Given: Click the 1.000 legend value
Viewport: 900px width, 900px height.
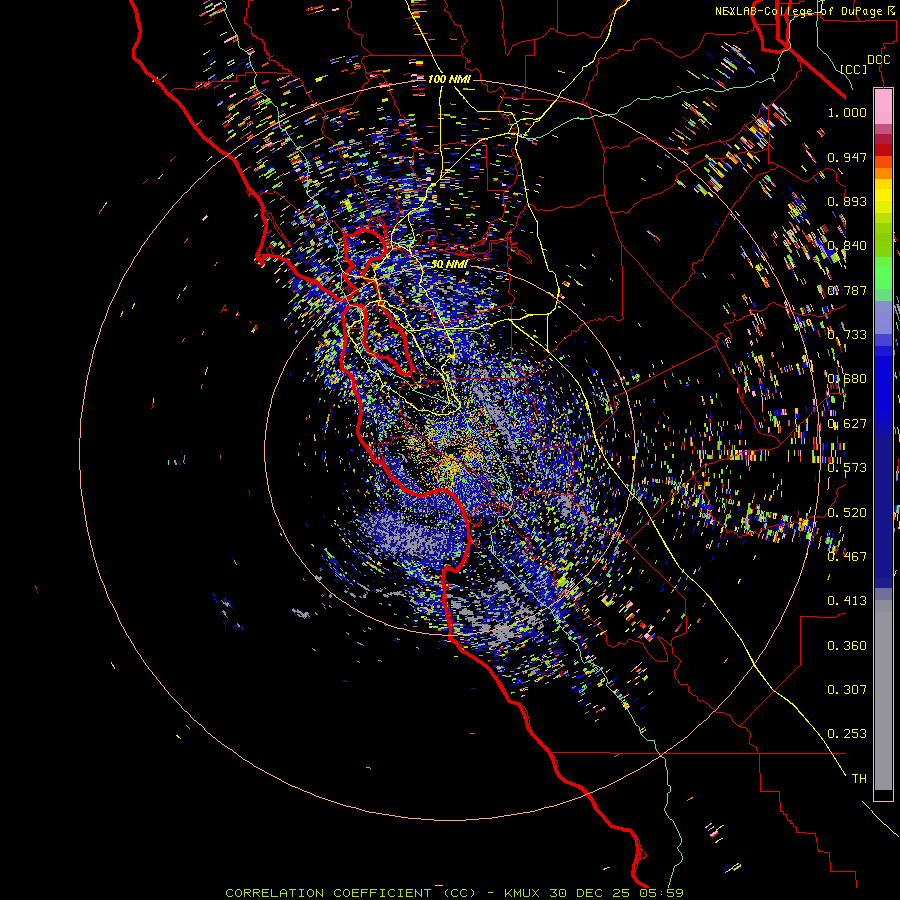Looking at the screenshot, I should 847,112.
